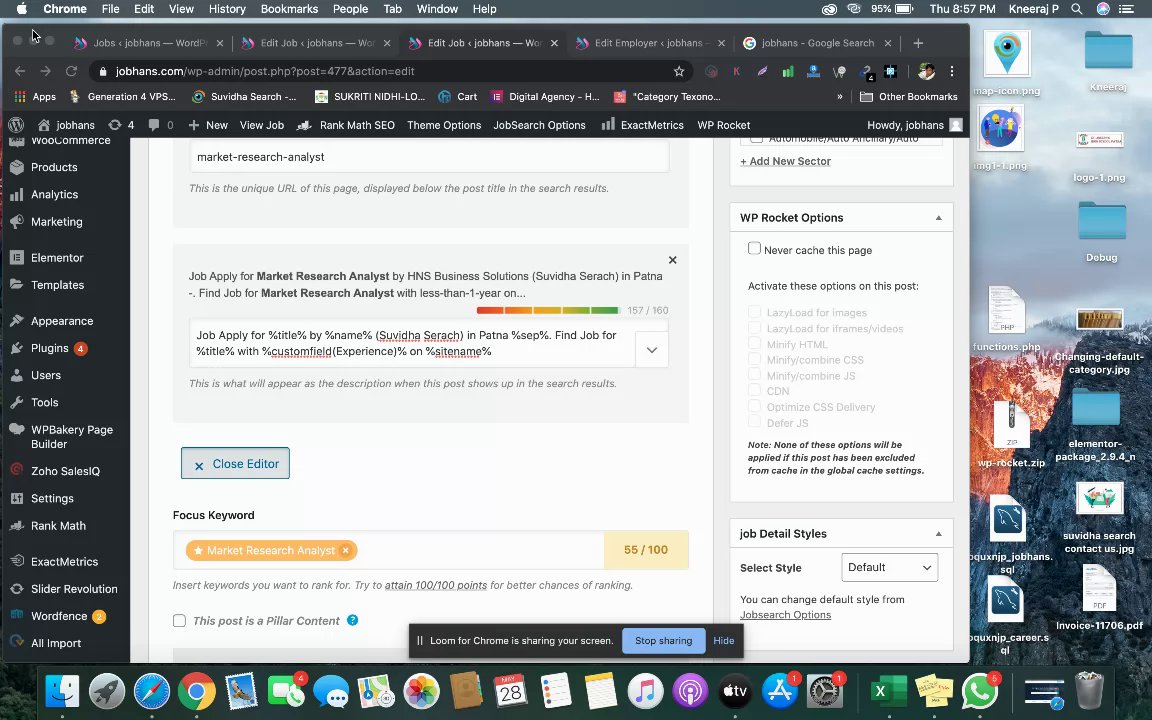Hide the Loom sharing notification

coord(724,641)
